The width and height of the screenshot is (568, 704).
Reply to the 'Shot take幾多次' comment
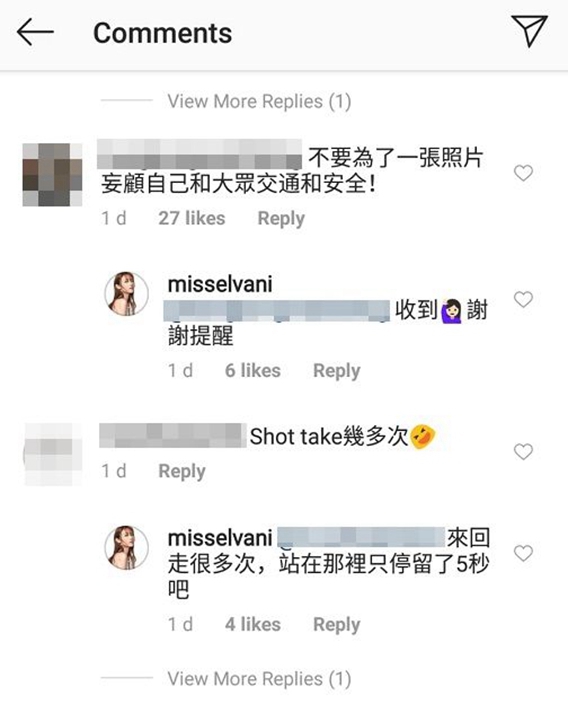pyautogui.click(x=182, y=471)
